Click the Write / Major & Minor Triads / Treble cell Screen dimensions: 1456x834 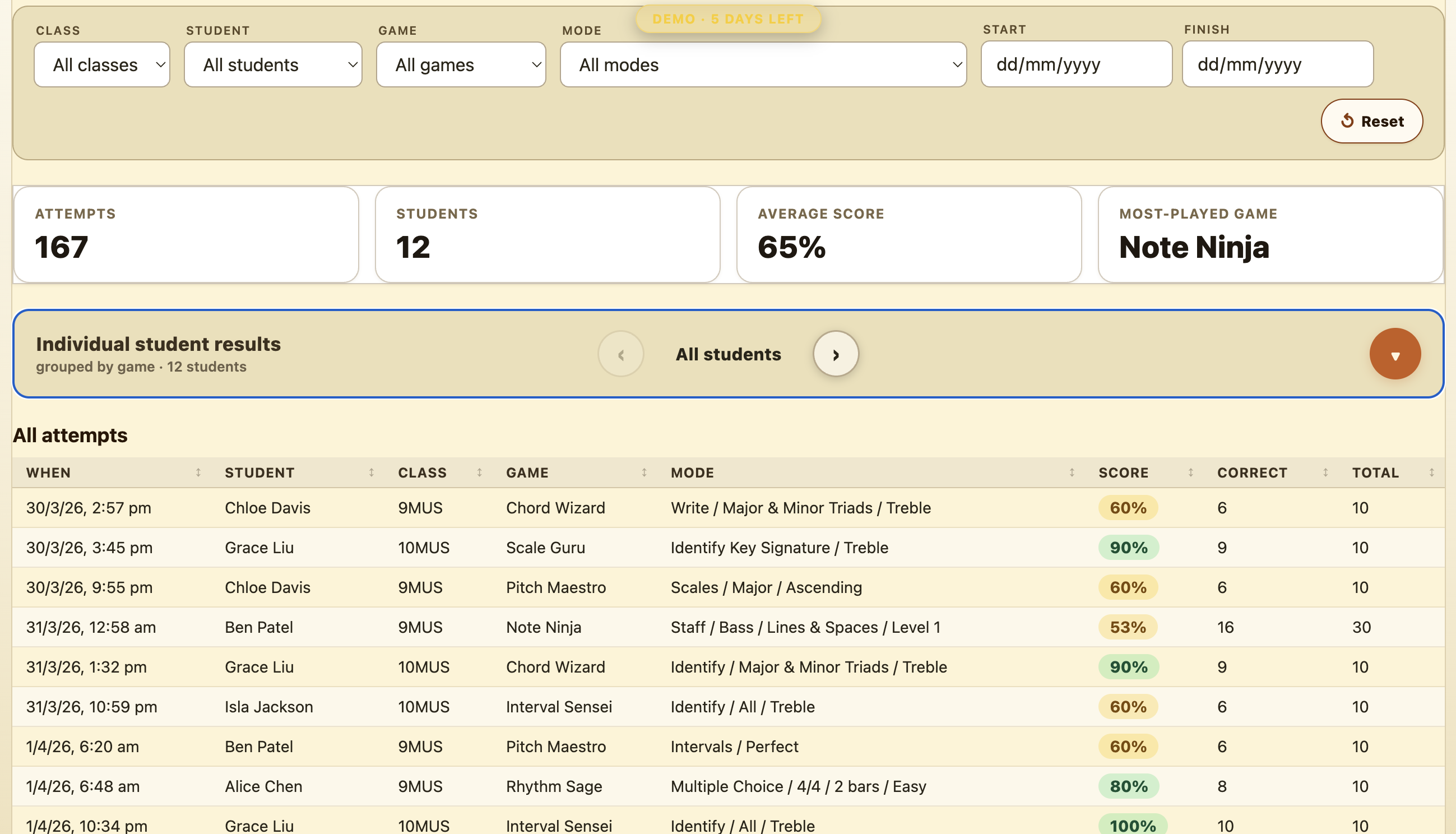pos(801,508)
